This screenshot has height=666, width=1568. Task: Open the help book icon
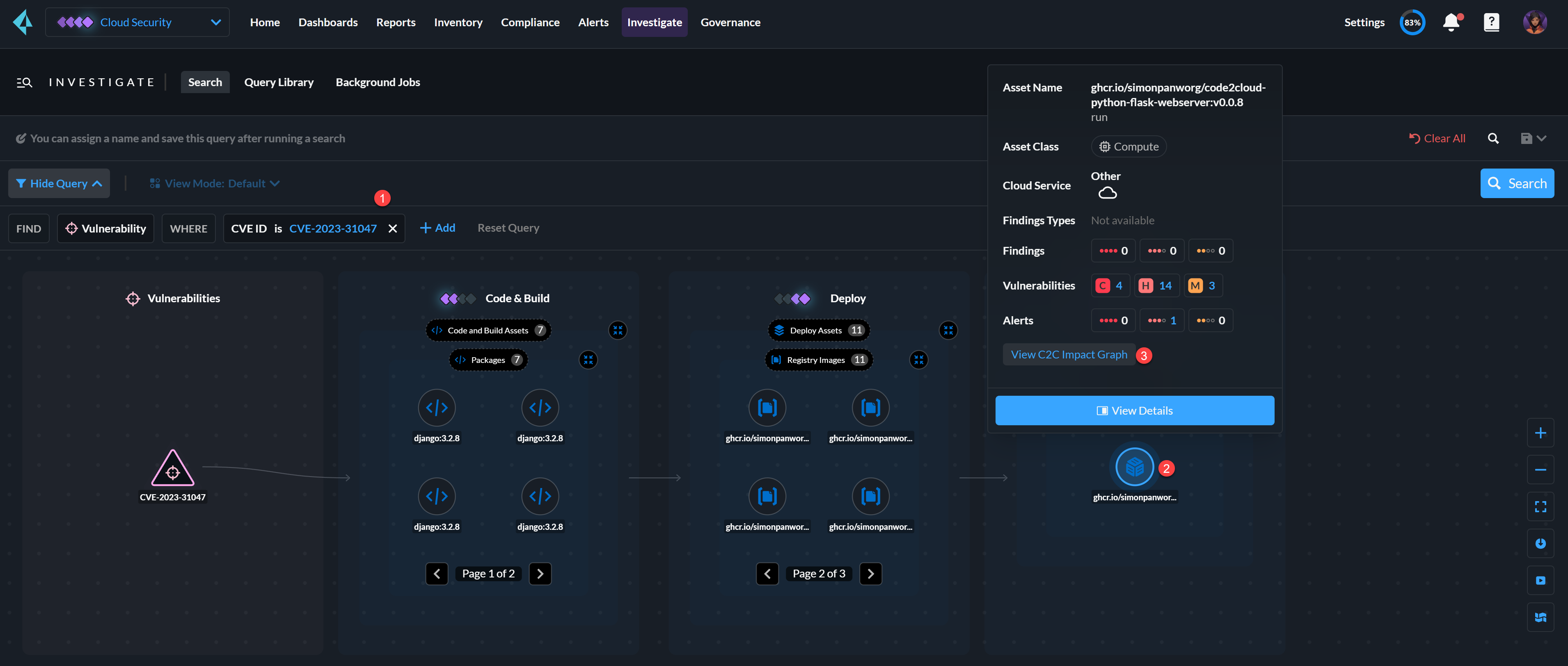(x=1491, y=23)
